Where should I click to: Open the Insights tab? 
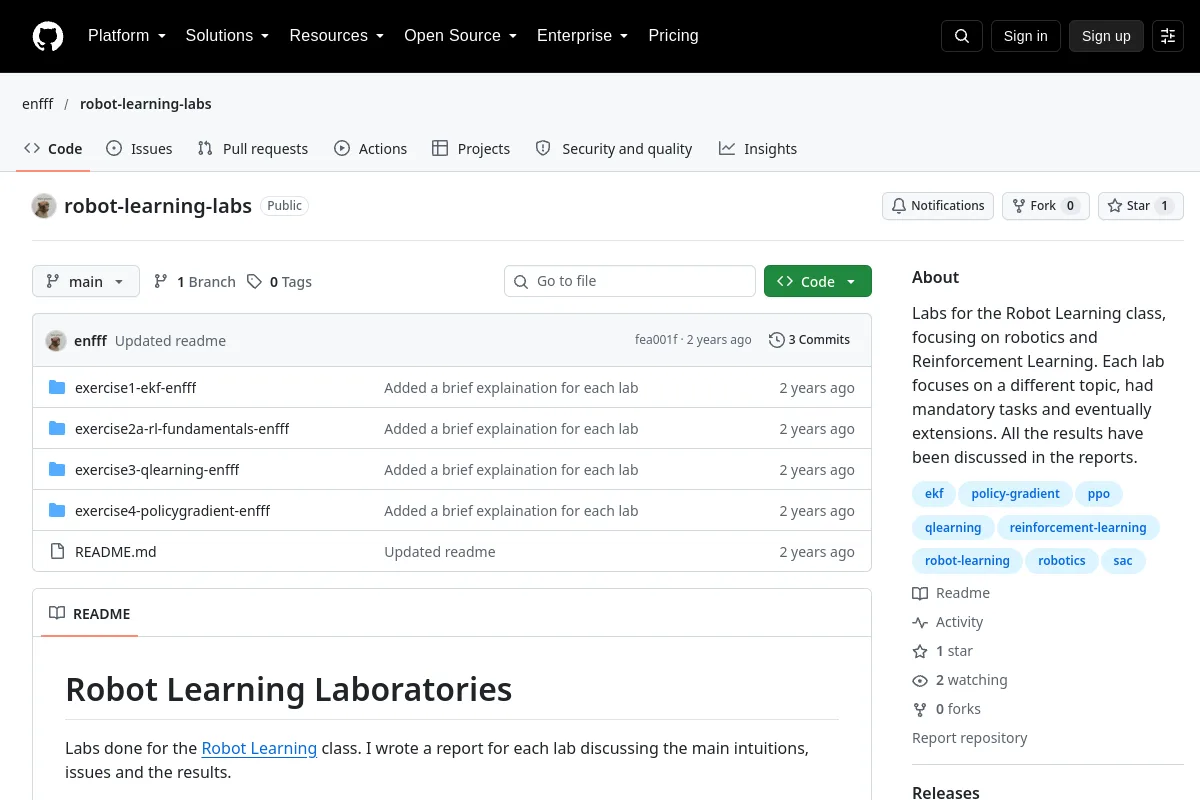758,149
